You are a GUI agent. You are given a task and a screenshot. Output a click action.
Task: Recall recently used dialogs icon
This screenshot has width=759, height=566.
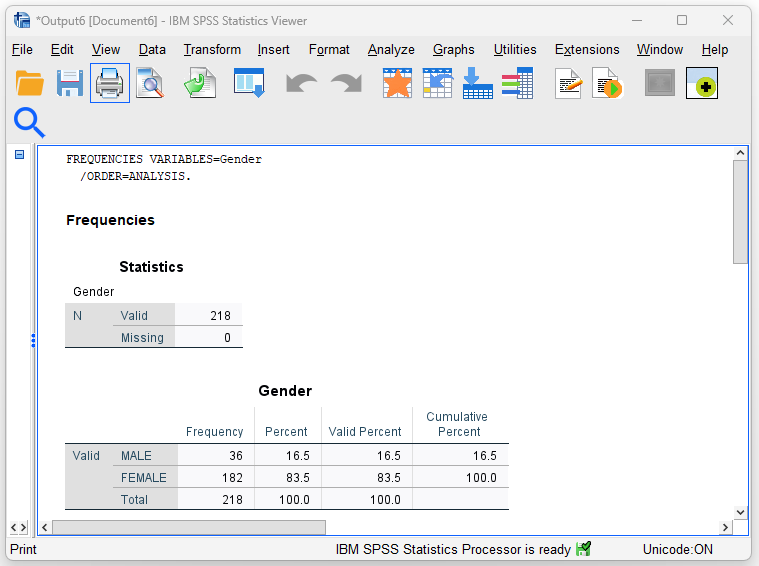[249, 83]
